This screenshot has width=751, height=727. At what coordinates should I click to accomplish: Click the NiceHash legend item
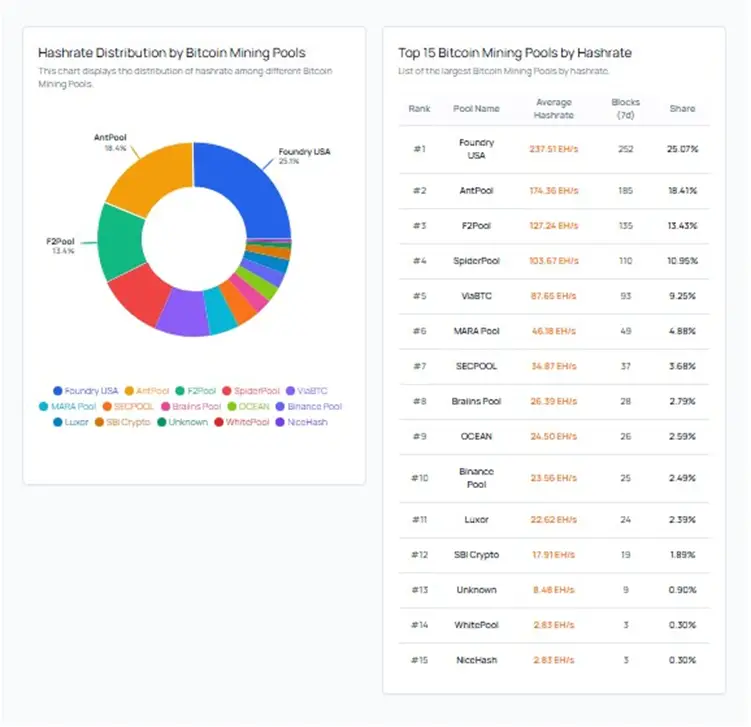pos(302,422)
